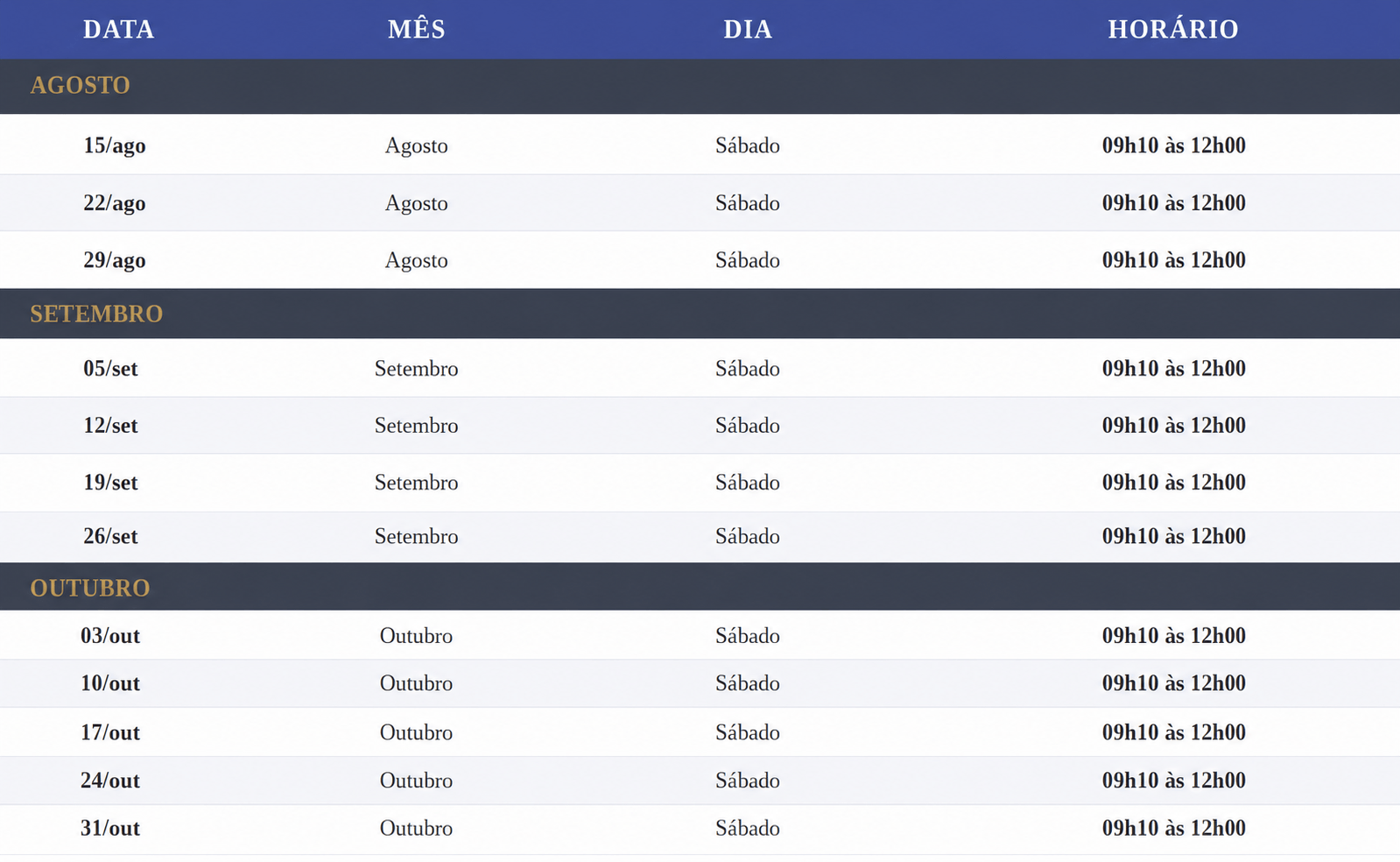Select the 12/set date entry
Image resolution: width=1400 pixels, height=862 pixels.
click(x=110, y=426)
